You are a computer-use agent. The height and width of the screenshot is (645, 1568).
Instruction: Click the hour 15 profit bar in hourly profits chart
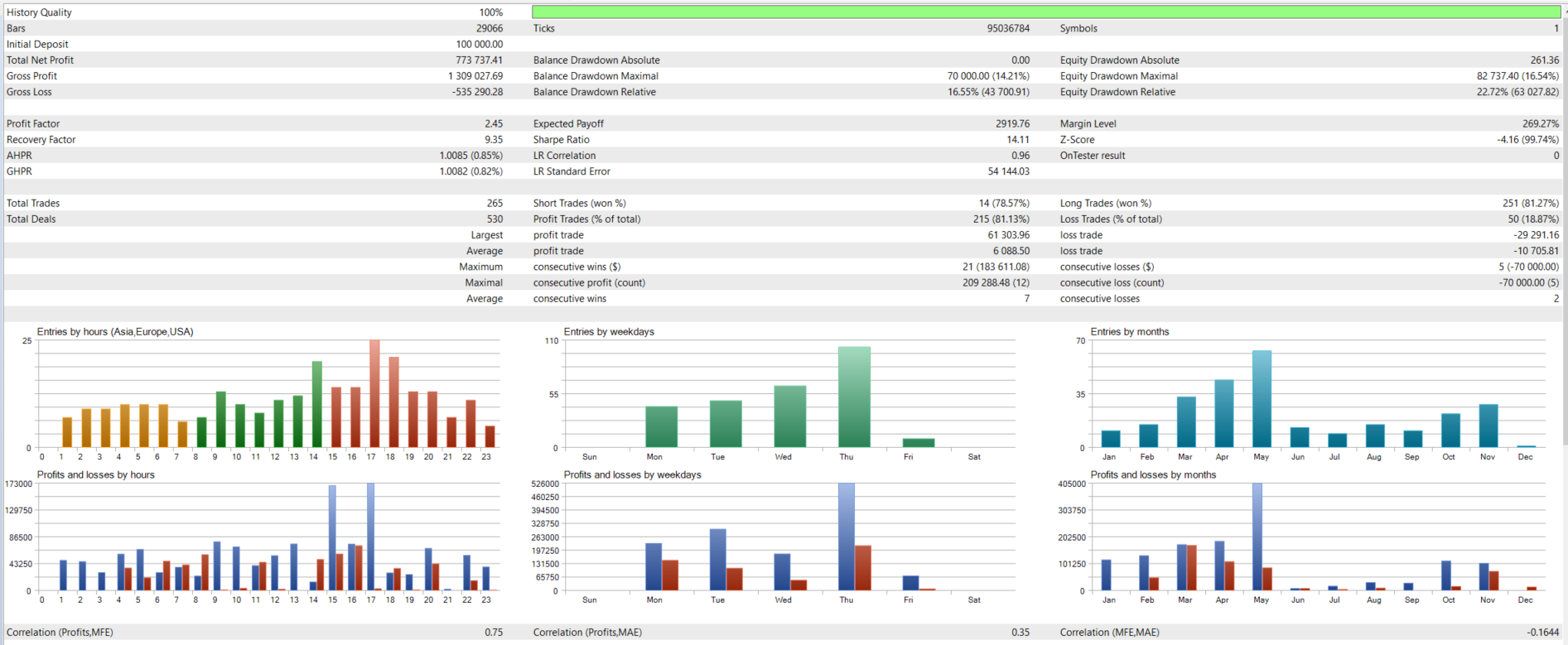[332, 538]
